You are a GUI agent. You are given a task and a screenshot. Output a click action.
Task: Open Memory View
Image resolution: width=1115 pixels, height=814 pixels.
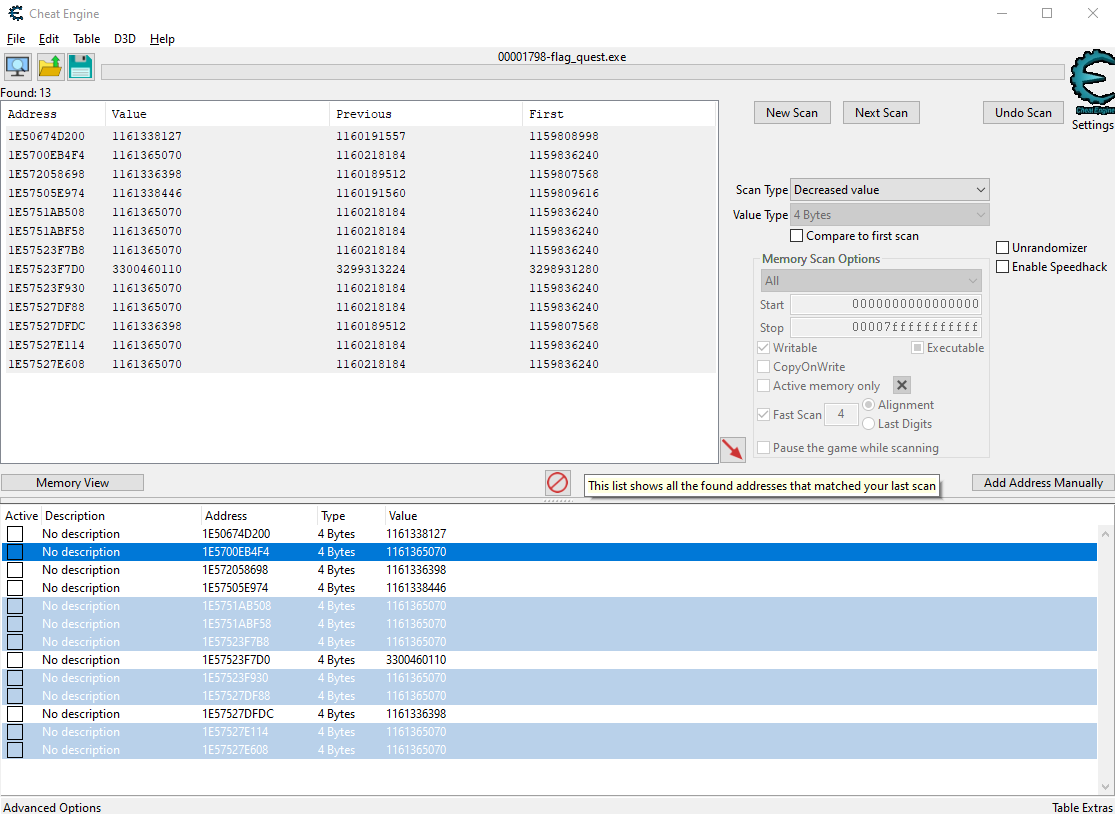point(73,483)
